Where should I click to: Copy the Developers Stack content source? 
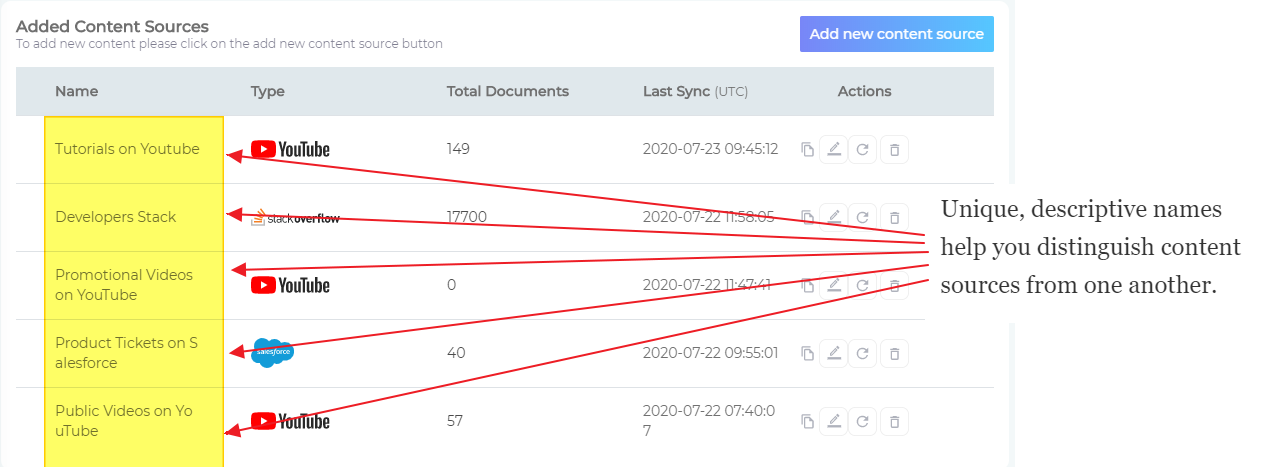point(807,216)
